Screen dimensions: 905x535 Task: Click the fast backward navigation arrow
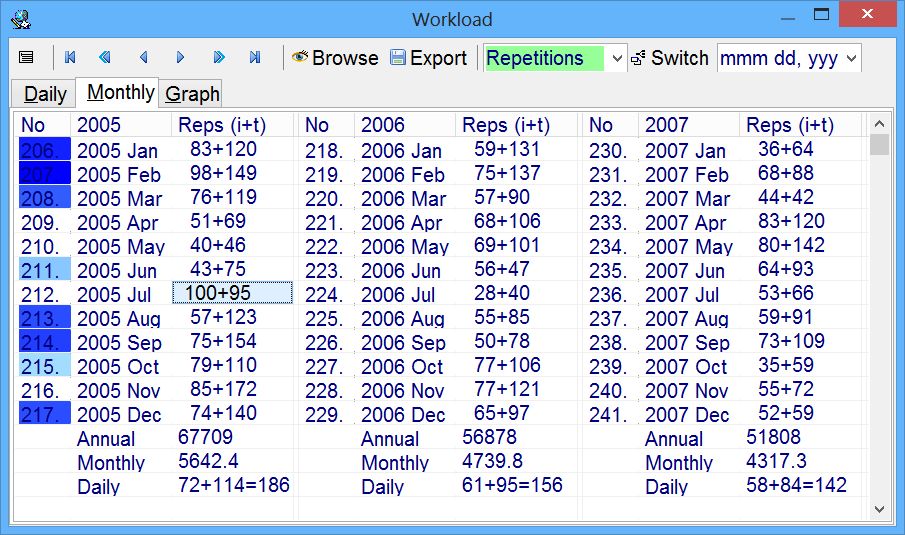[105, 58]
